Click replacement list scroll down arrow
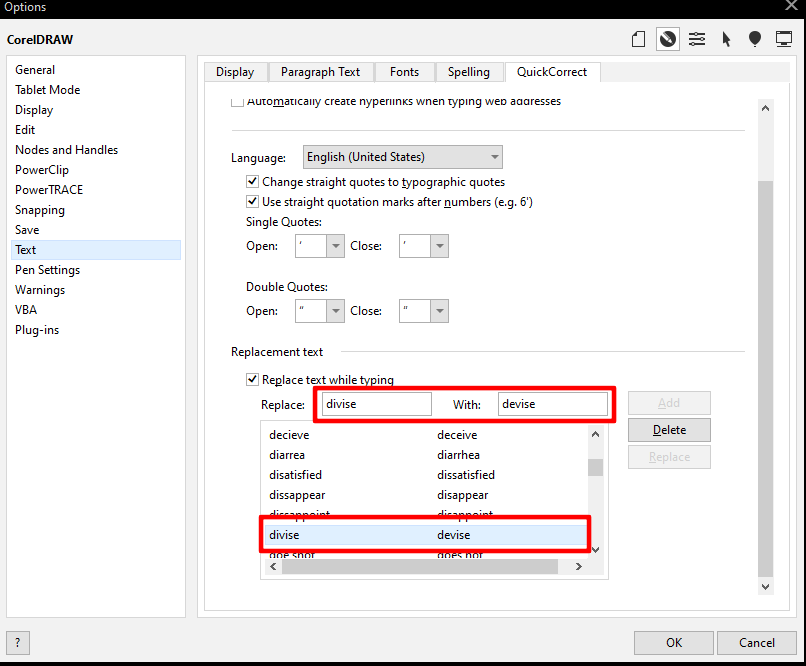This screenshot has height=666, width=806. [595, 550]
